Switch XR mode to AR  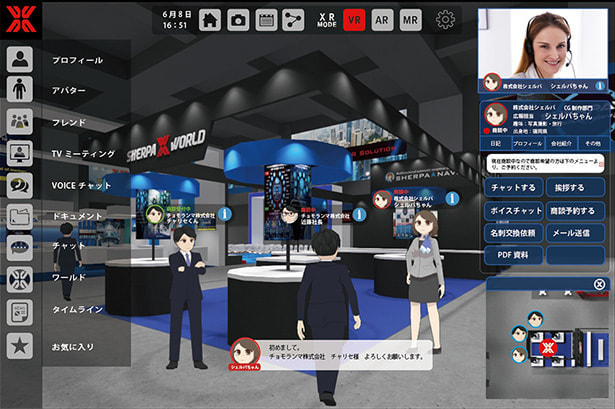382,19
